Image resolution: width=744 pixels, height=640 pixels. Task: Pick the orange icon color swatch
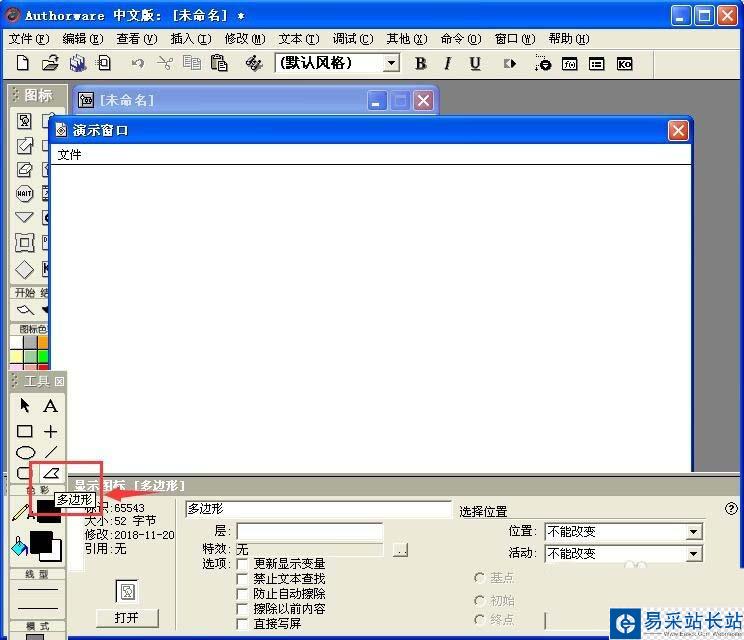click(x=43, y=342)
